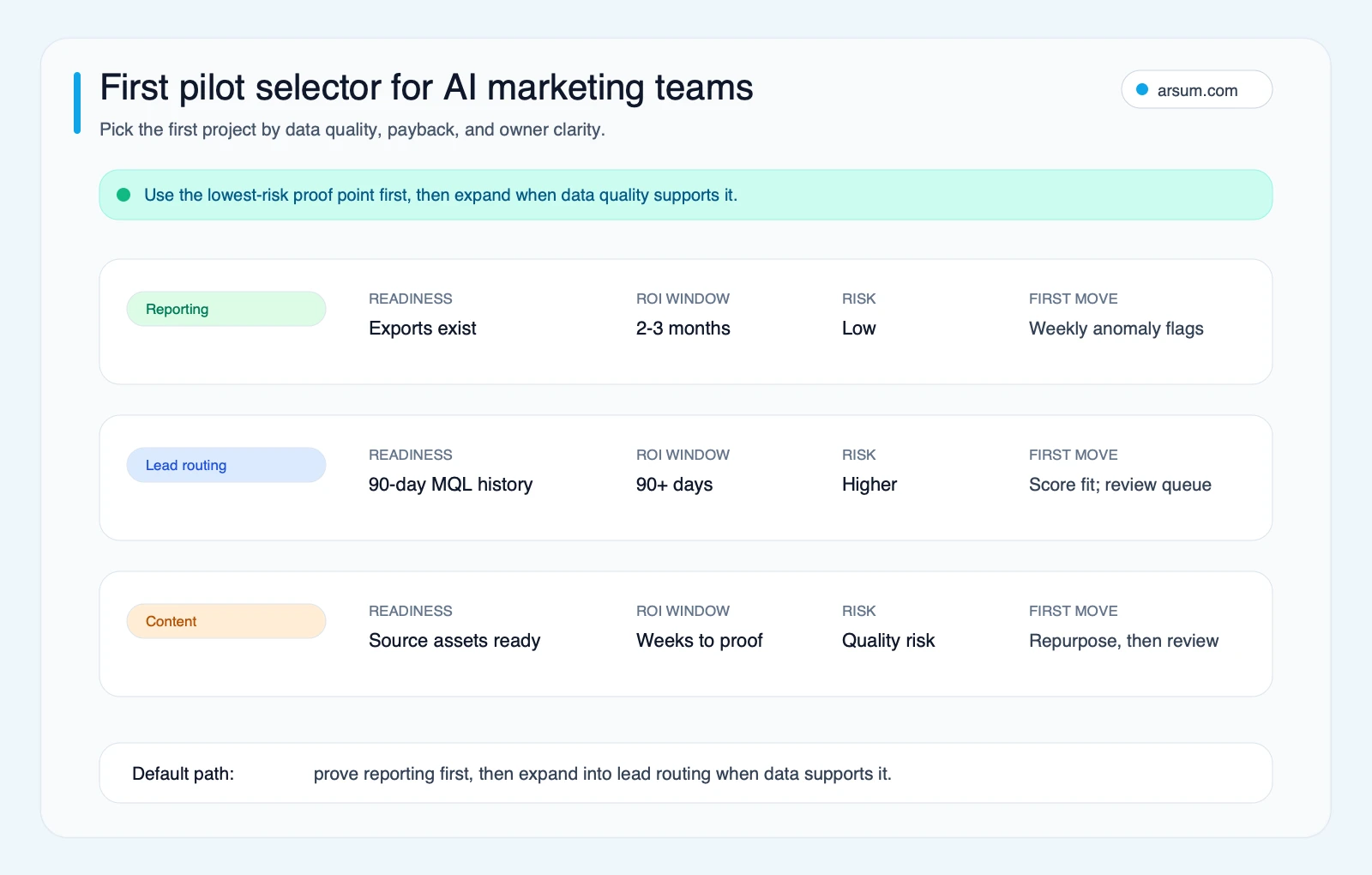
Task: Click RISK label in the Content row
Action: click(859, 611)
